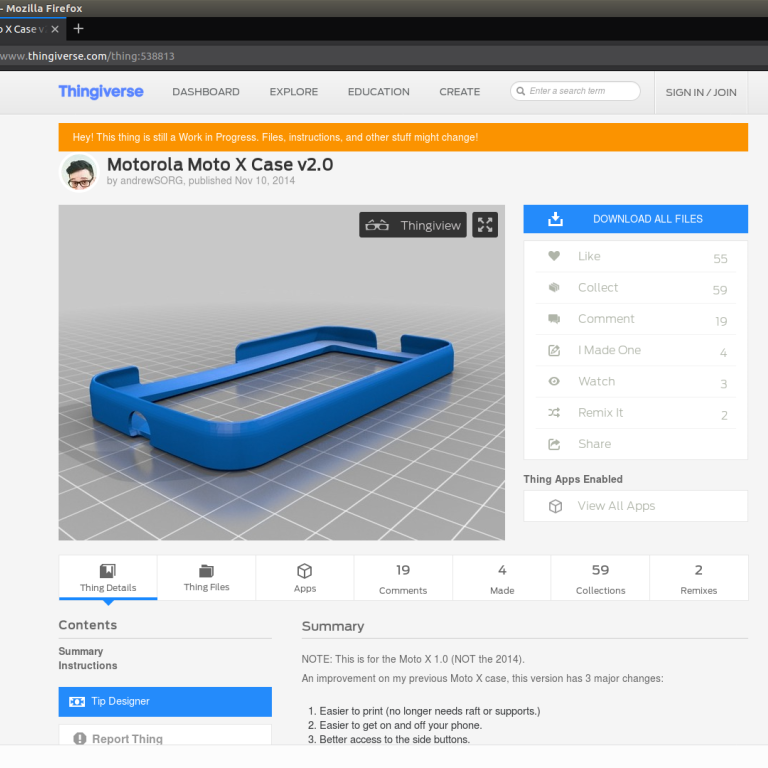This screenshot has height=768, width=768.
Task: Click Apps cube icon in tabs
Action: 305,571
